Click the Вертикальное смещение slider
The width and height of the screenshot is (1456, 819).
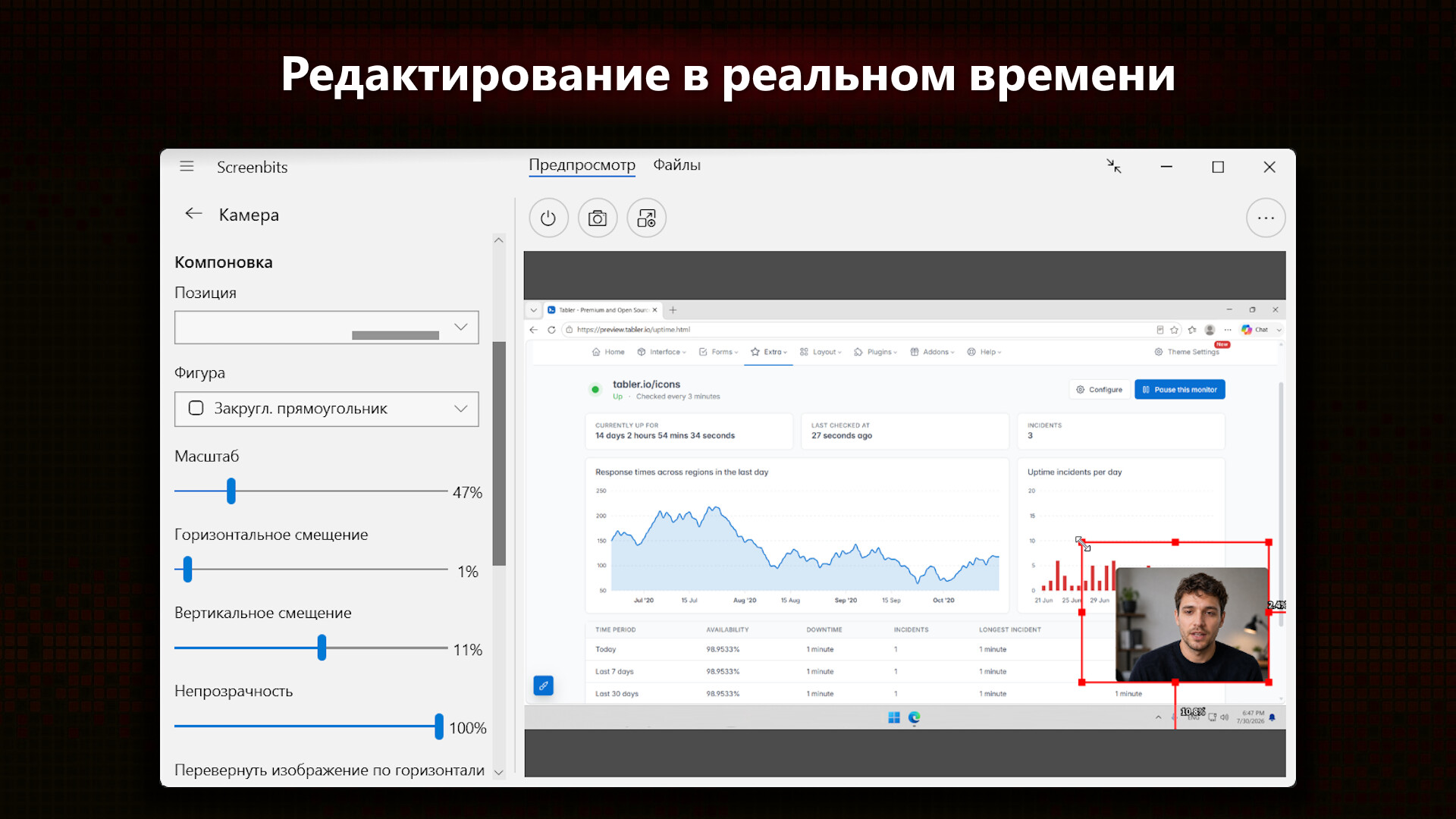coord(311,648)
